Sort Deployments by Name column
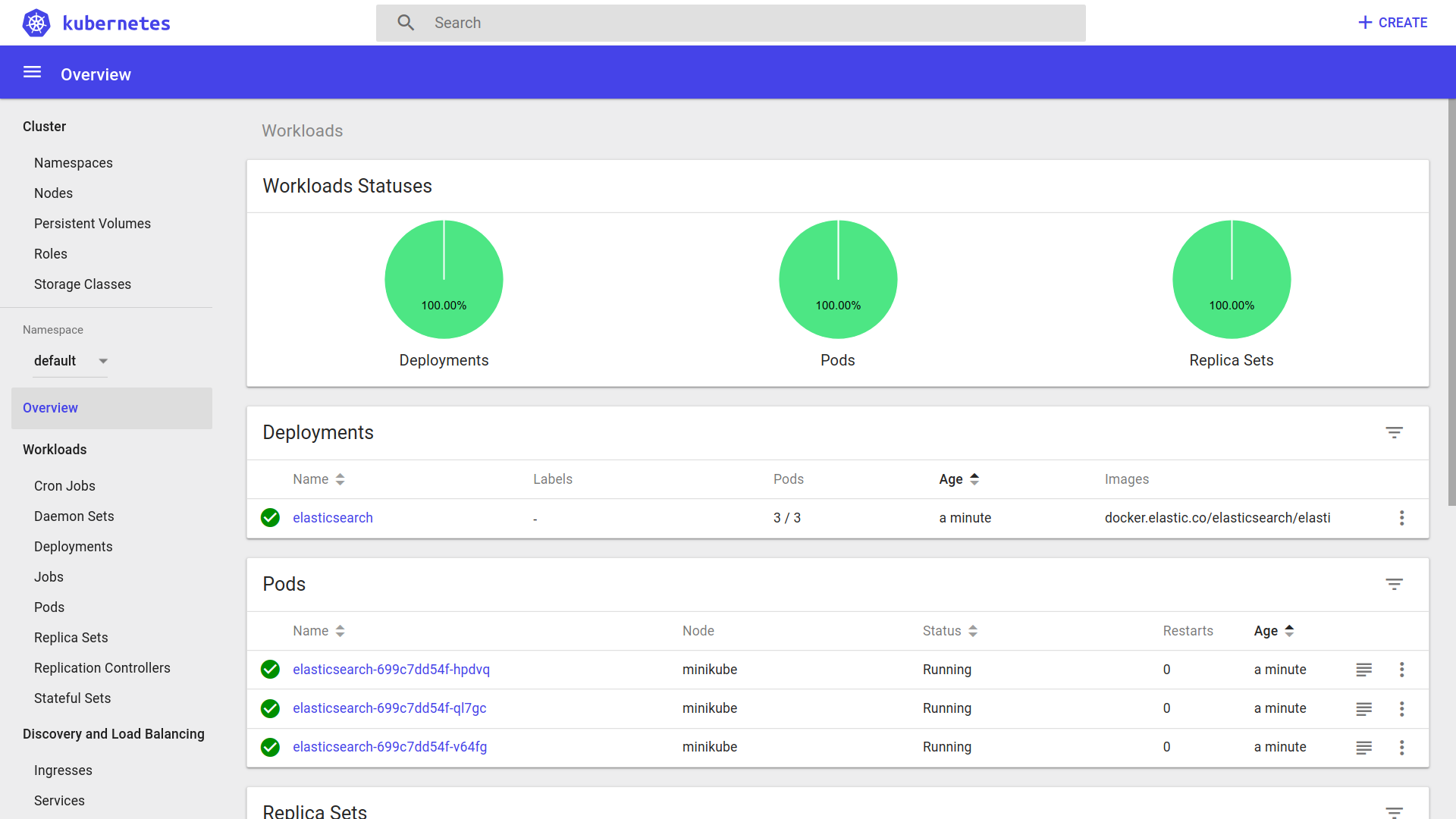Viewport: 1456px width, 819px height. pos(318,479)
